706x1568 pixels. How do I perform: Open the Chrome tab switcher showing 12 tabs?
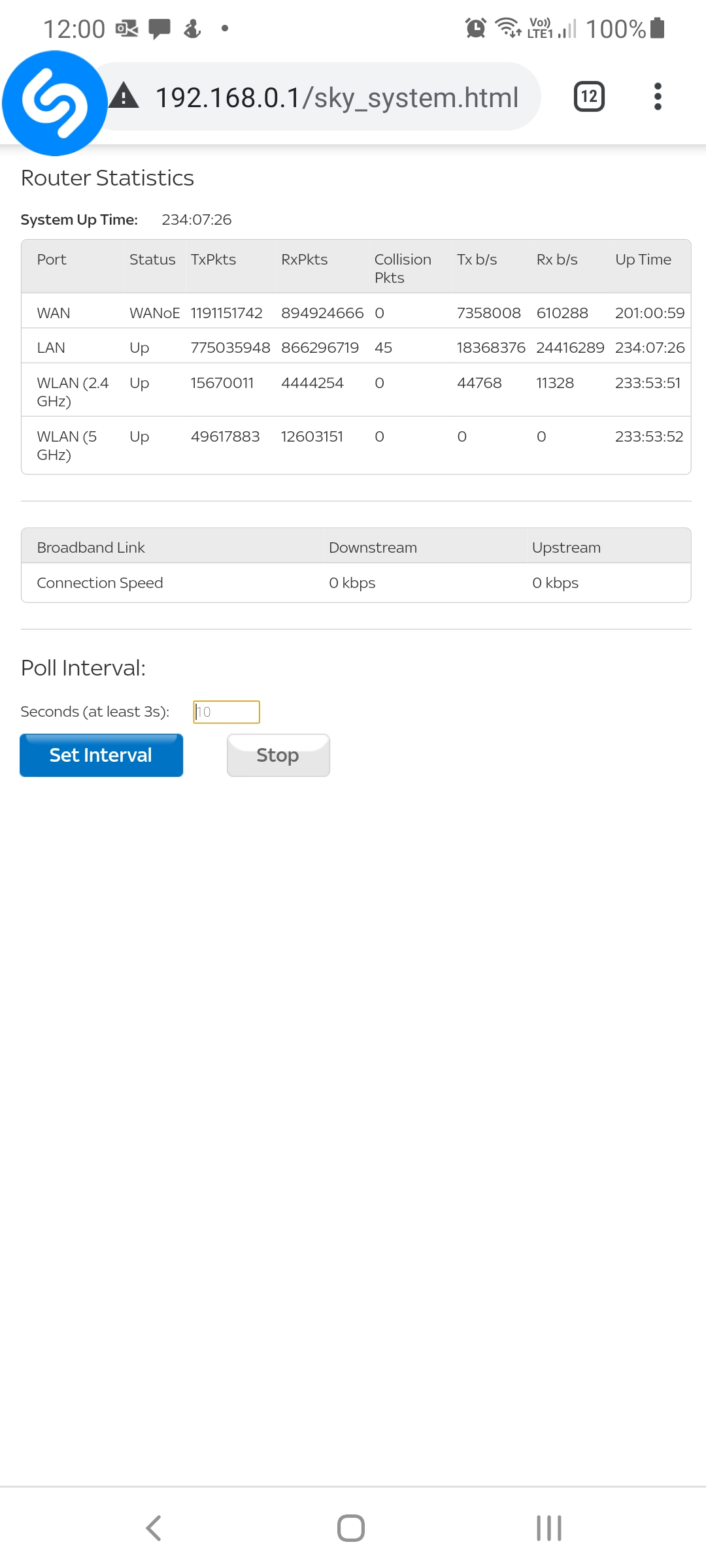point(587,97)
